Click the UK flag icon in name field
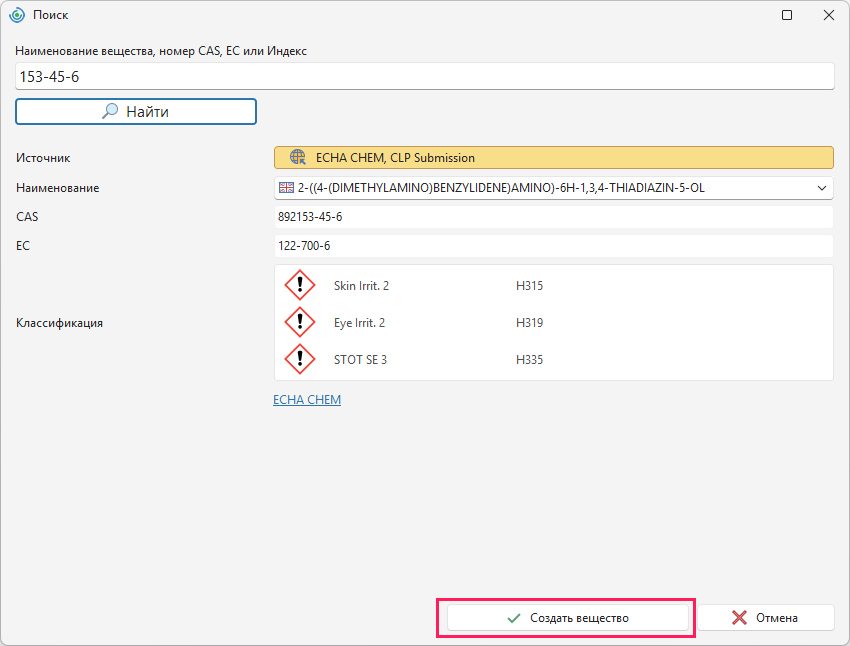The width and height of the screenshot is (850, 646). coord(286,188)
